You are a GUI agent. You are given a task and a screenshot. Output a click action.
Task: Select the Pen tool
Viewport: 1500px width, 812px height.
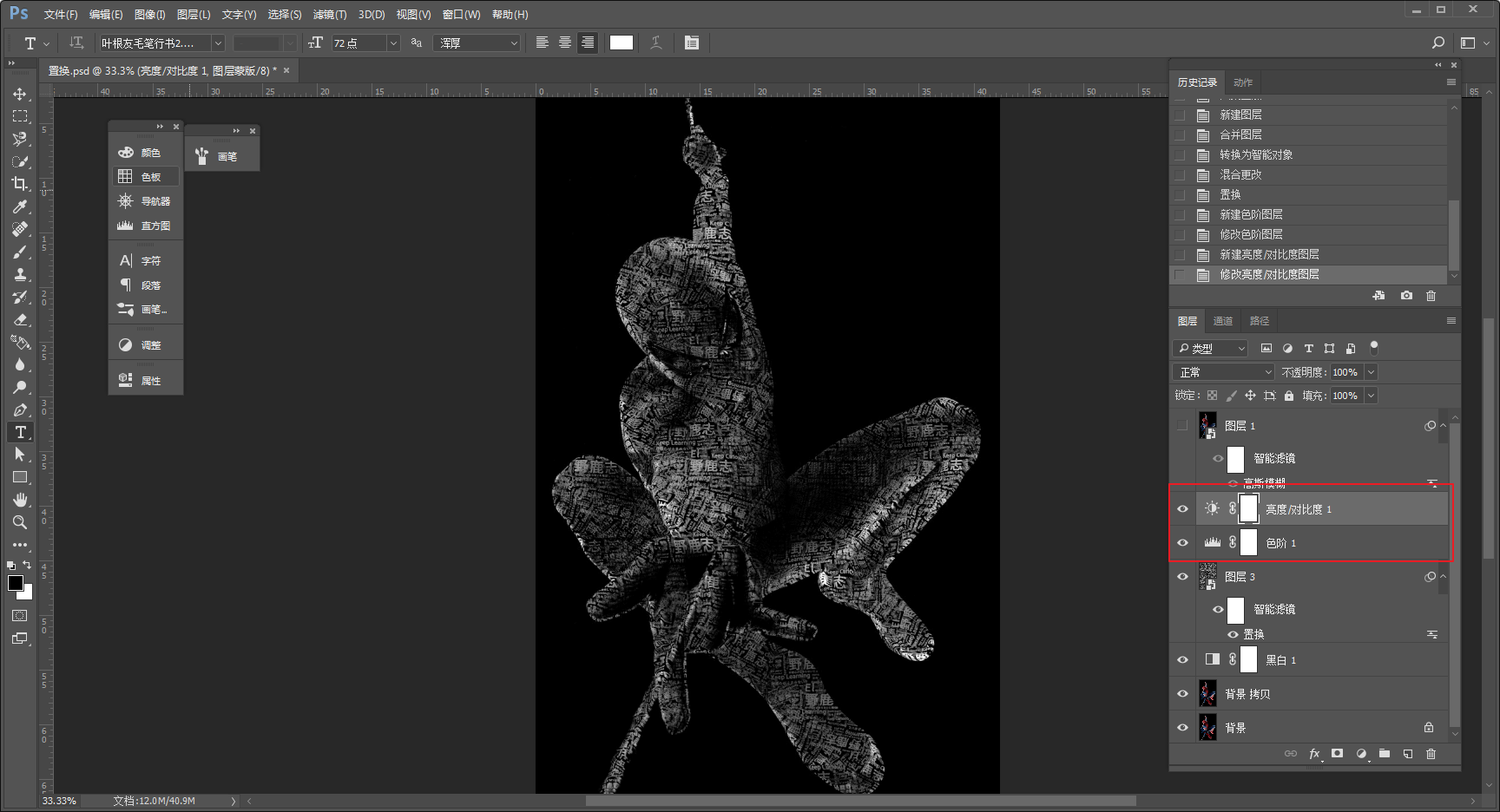point(19,409)
